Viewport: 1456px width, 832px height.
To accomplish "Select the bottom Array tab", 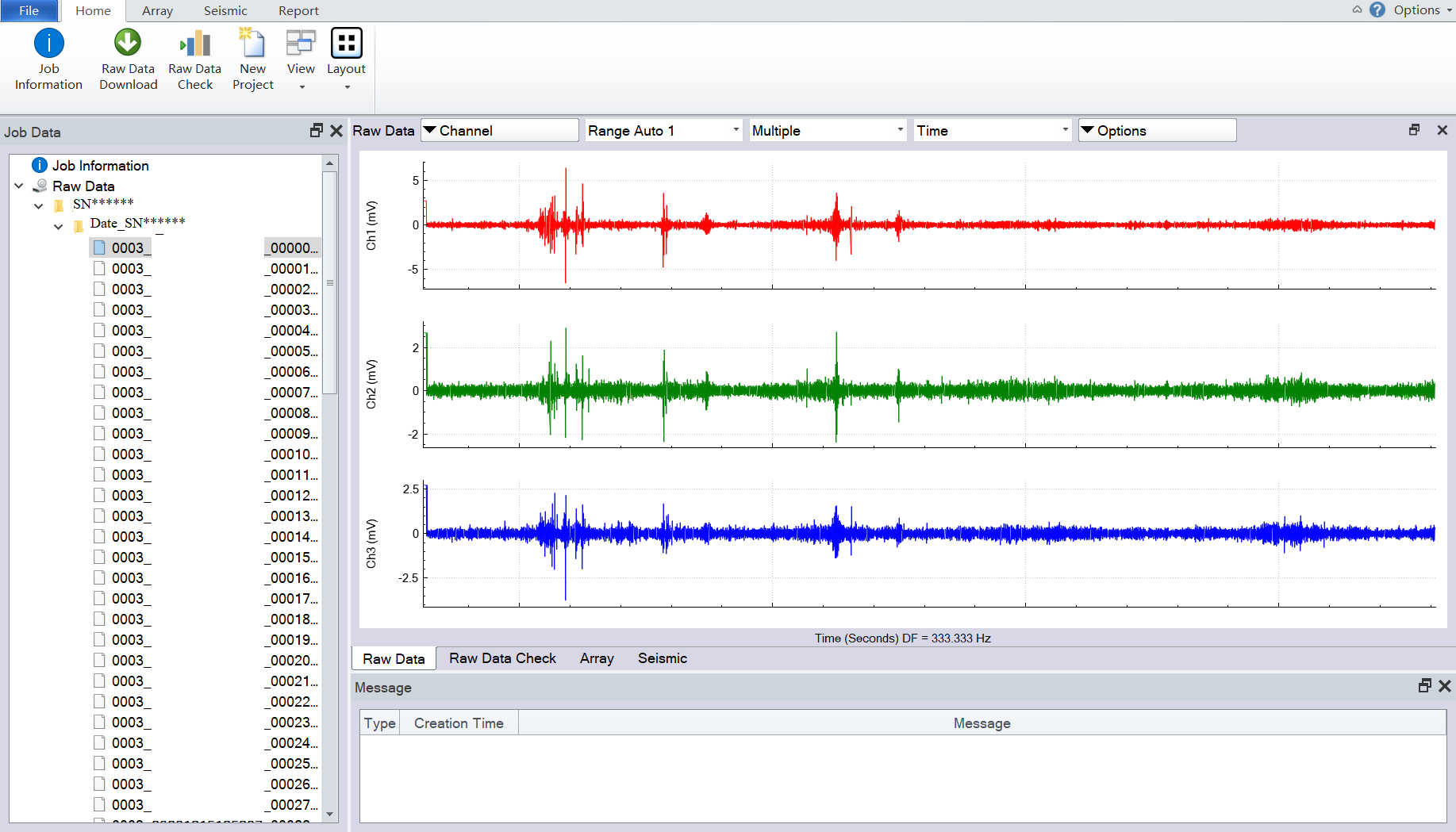I will [x=597, y=658].
